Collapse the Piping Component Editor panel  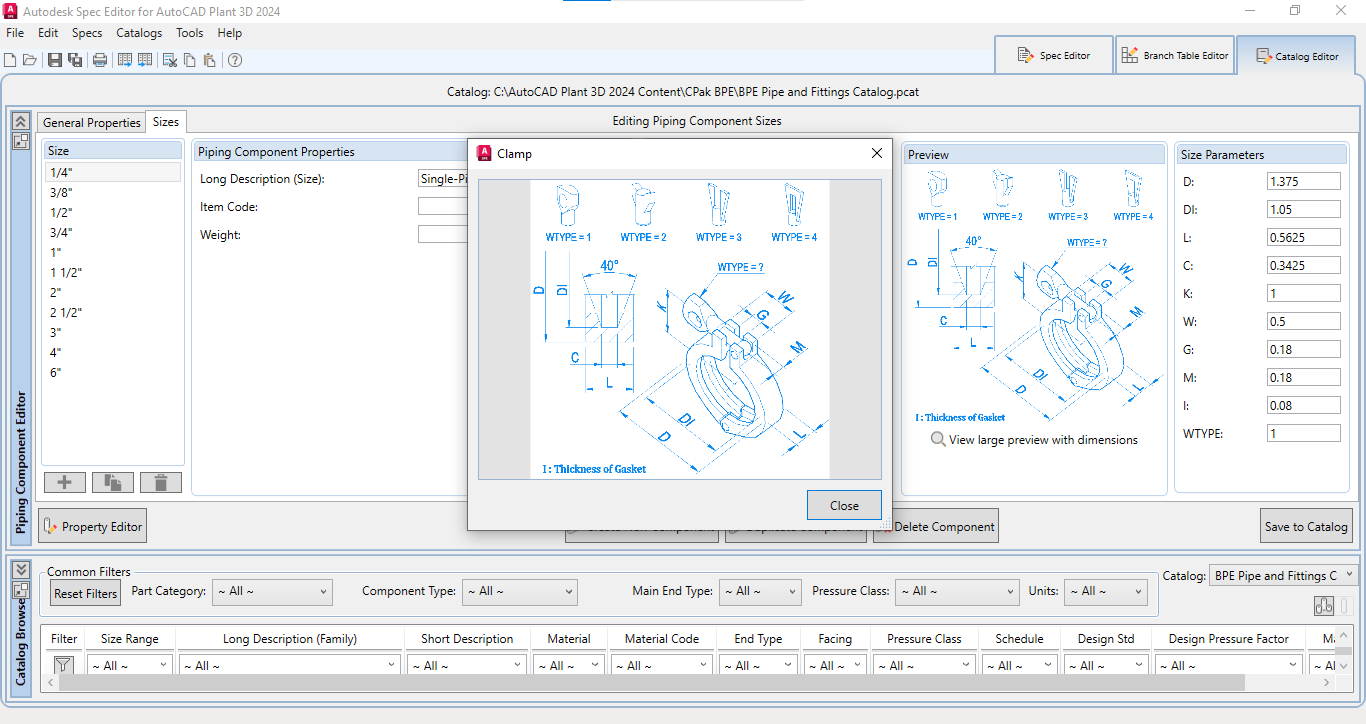tap(20, 121)
